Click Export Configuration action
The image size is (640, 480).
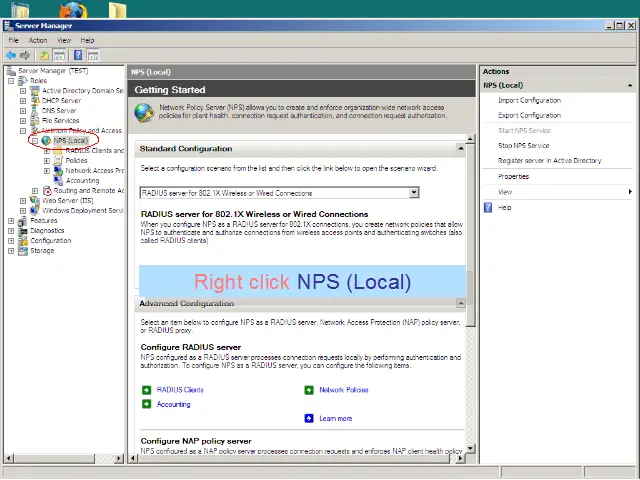(x=529, y=116)
